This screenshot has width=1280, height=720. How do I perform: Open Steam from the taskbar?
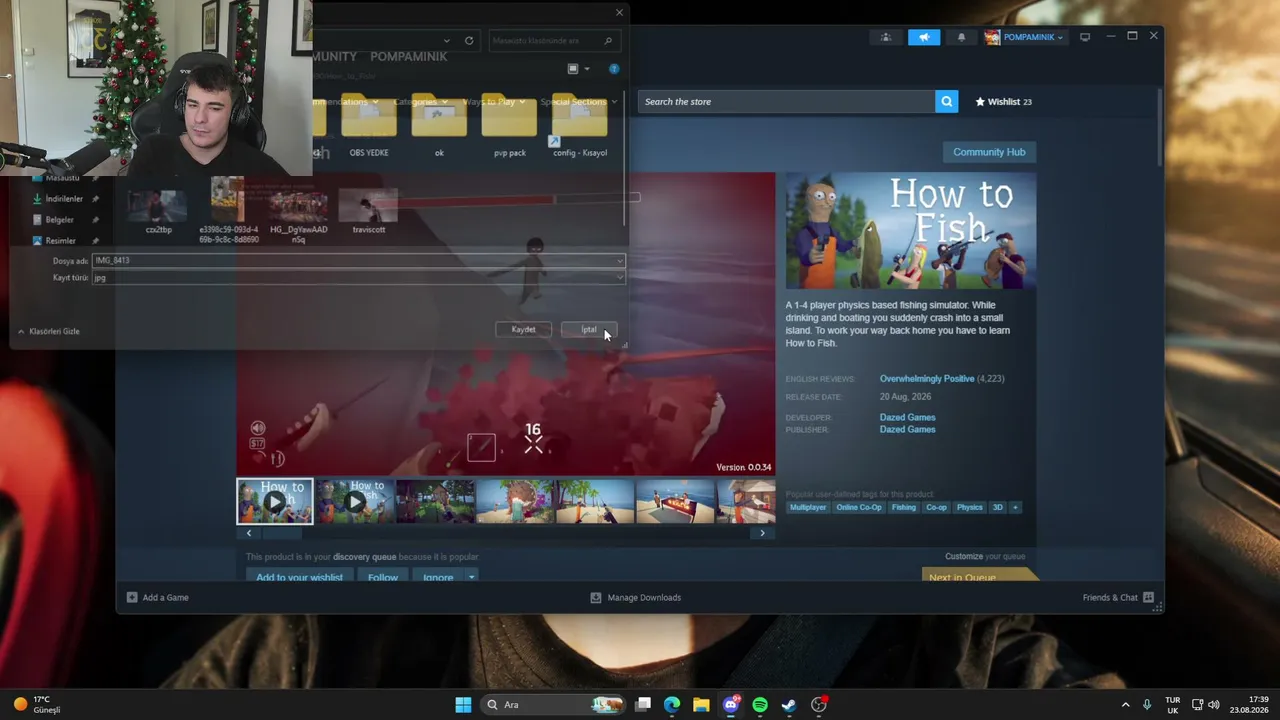click(x=789, y=705)
